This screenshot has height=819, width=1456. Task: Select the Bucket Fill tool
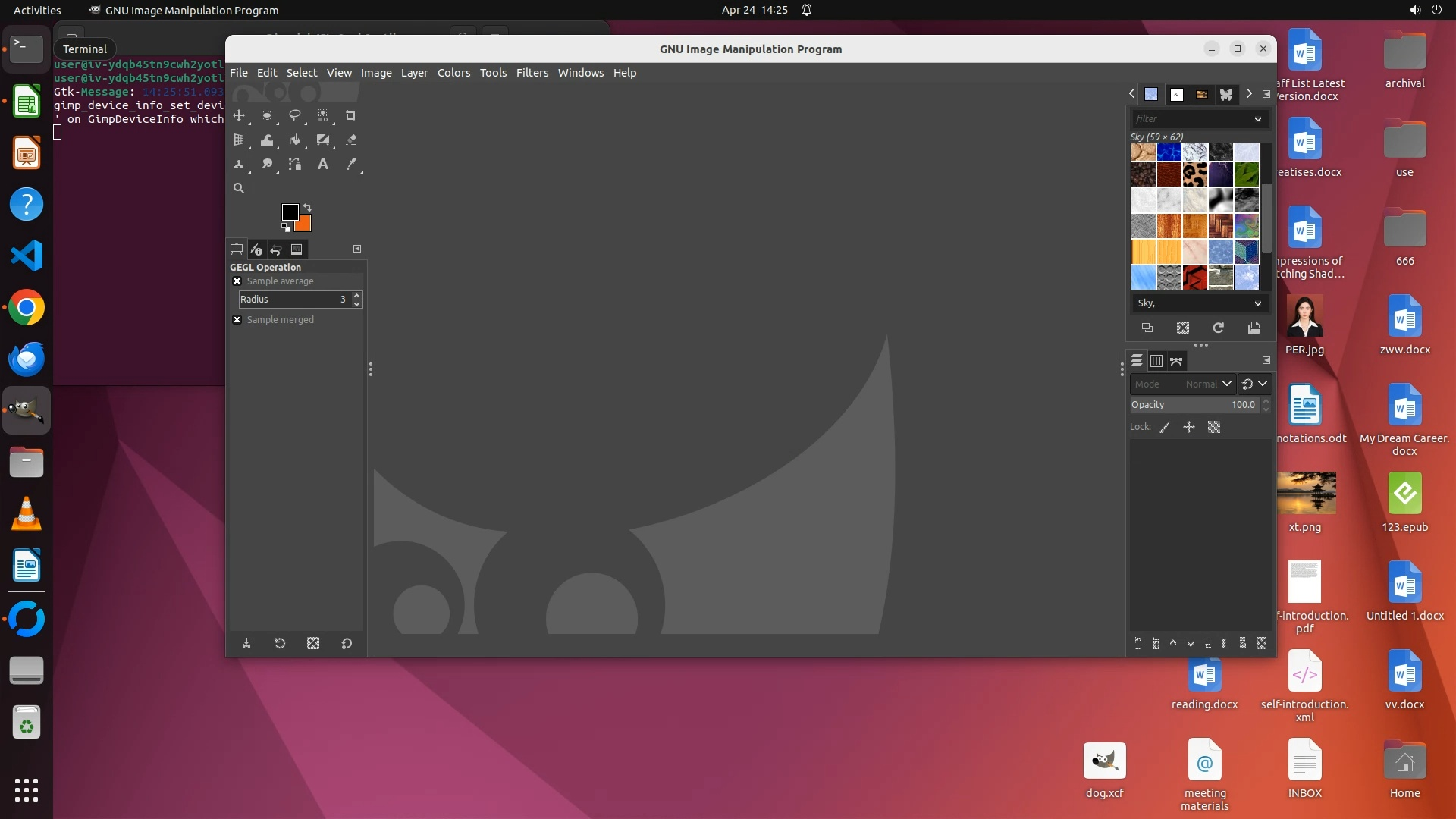coord(294,140)
